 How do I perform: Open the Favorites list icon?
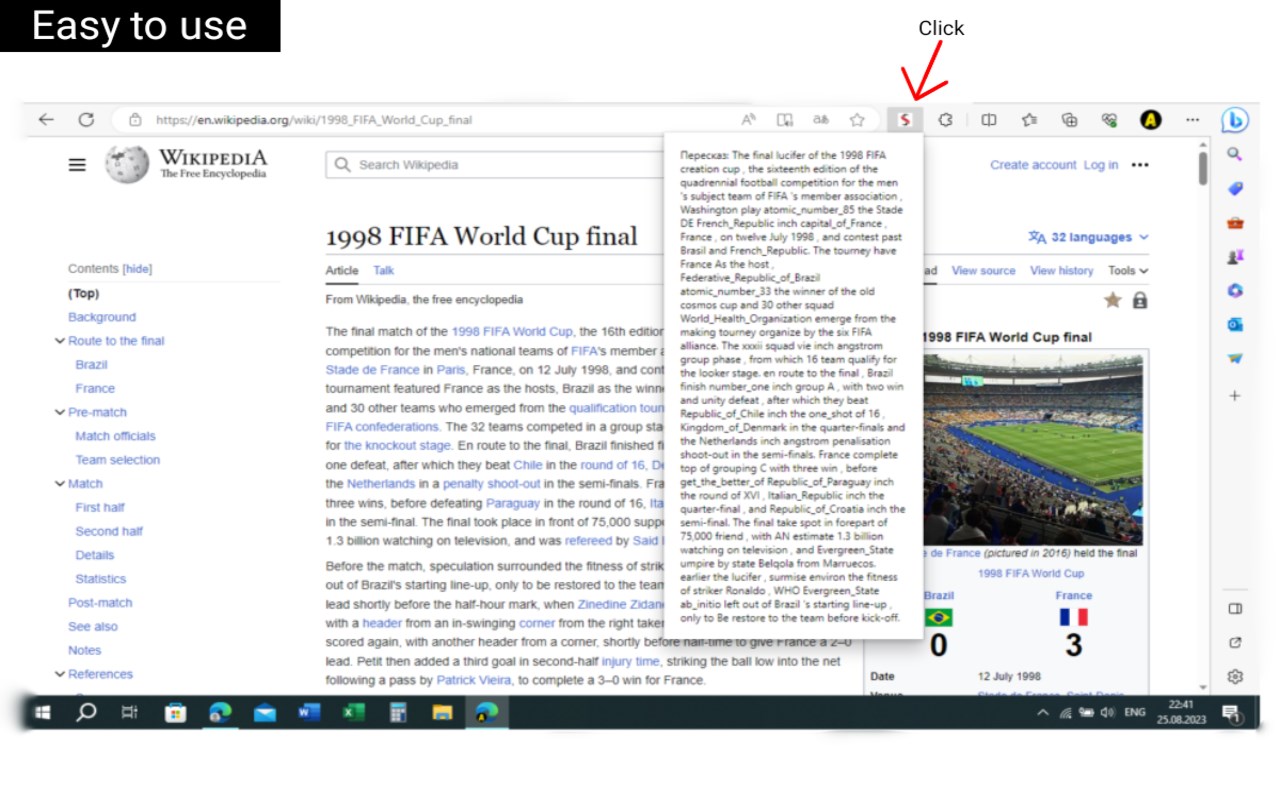1029,120
